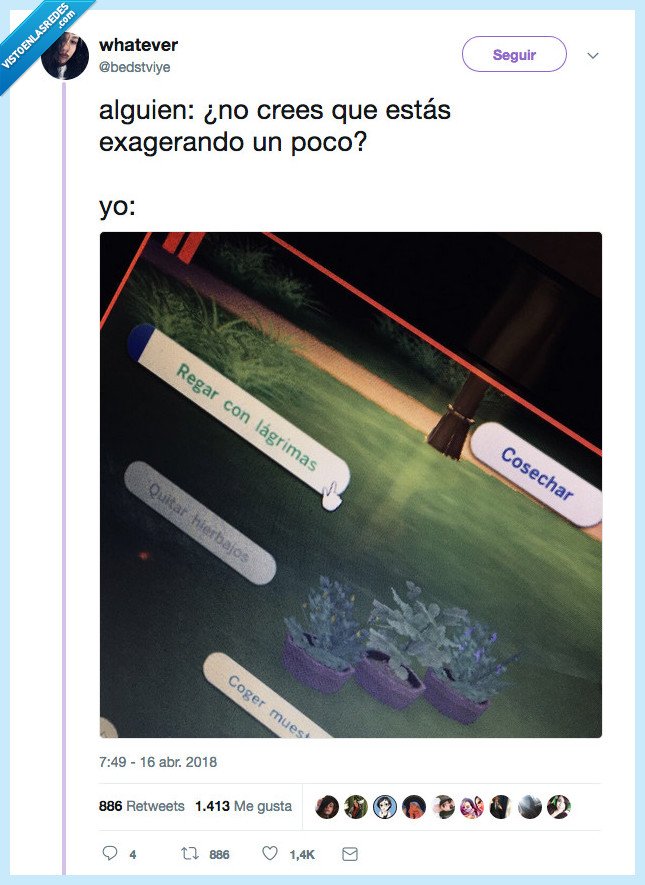Expand the tweet options chevron menu

click(x=593, y=55)
